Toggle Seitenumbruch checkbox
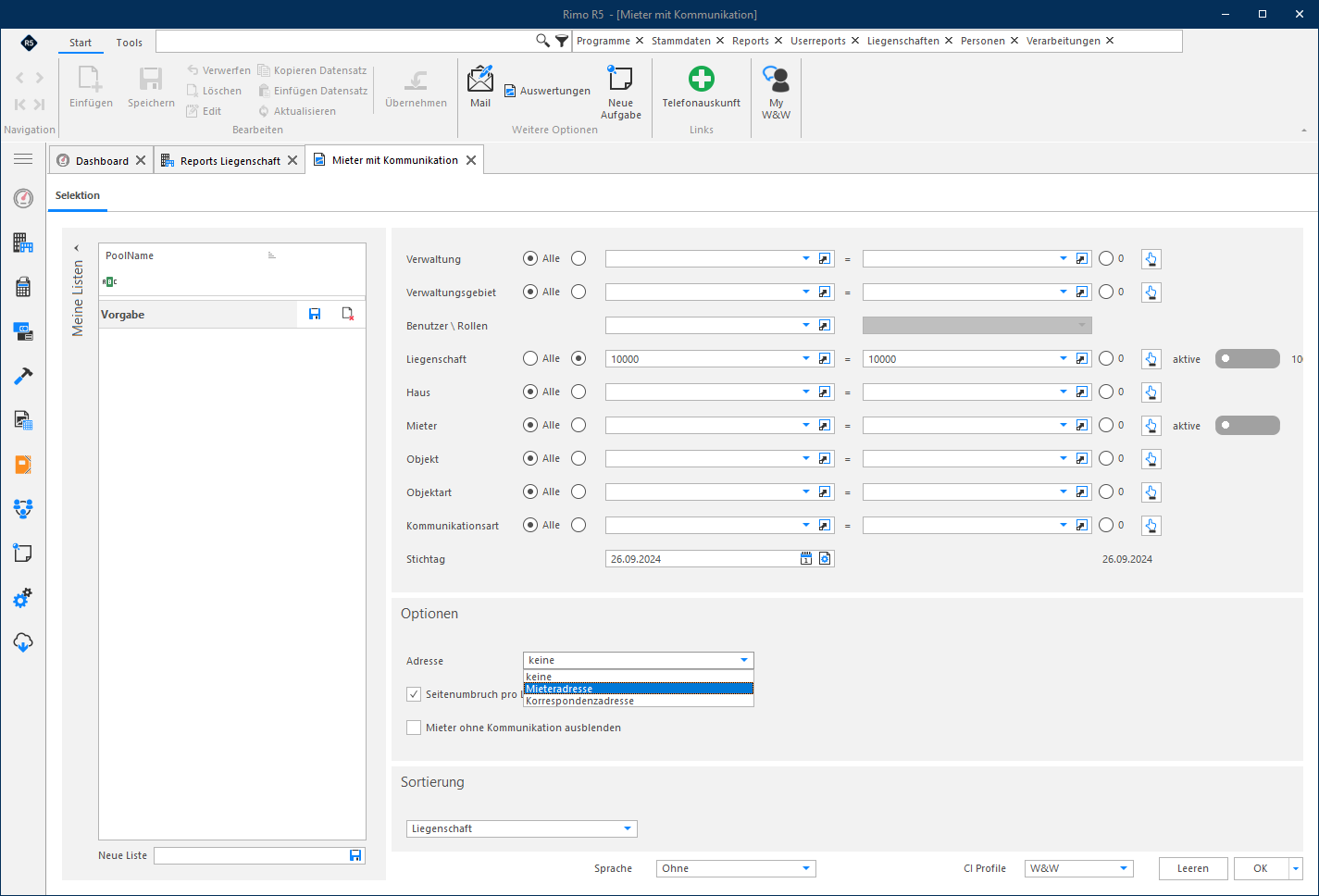The height and width of the screenshot is (896, 1319). [414, 694]
